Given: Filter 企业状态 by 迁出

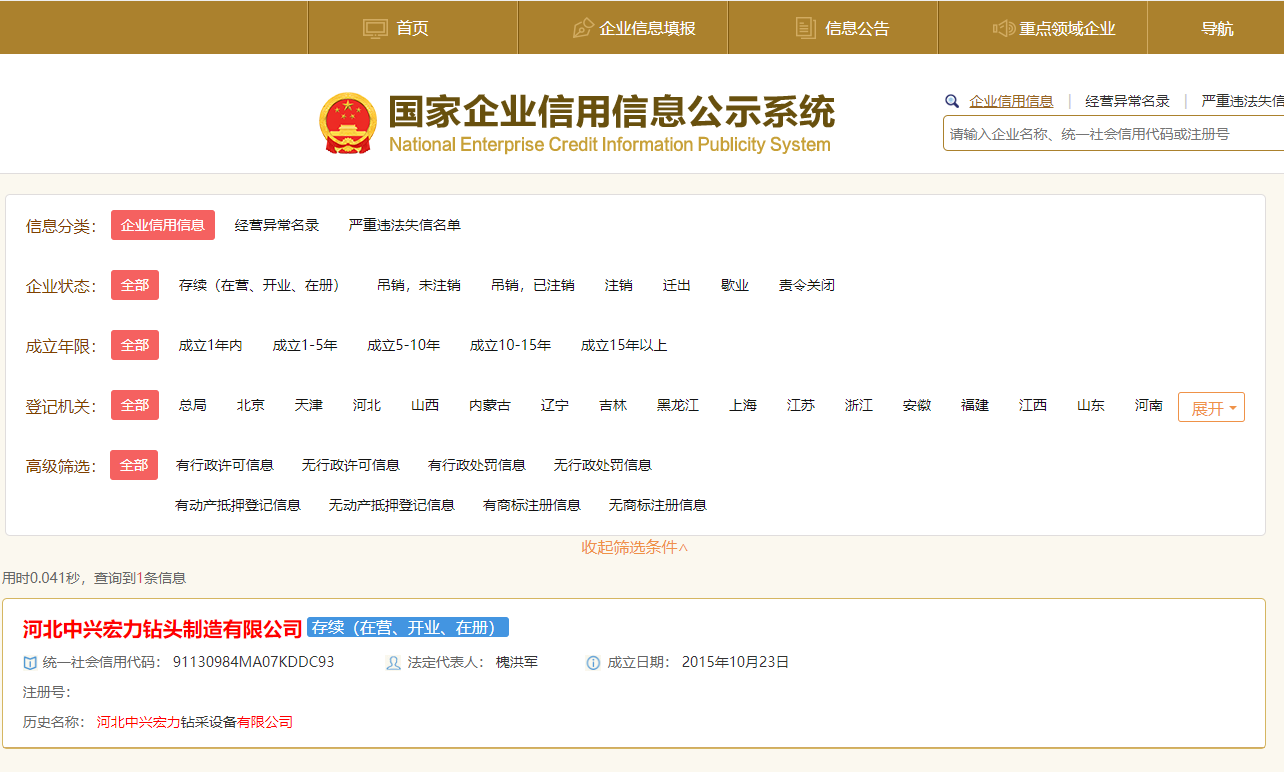Looking at the screenshot, I should coord(677,285).
